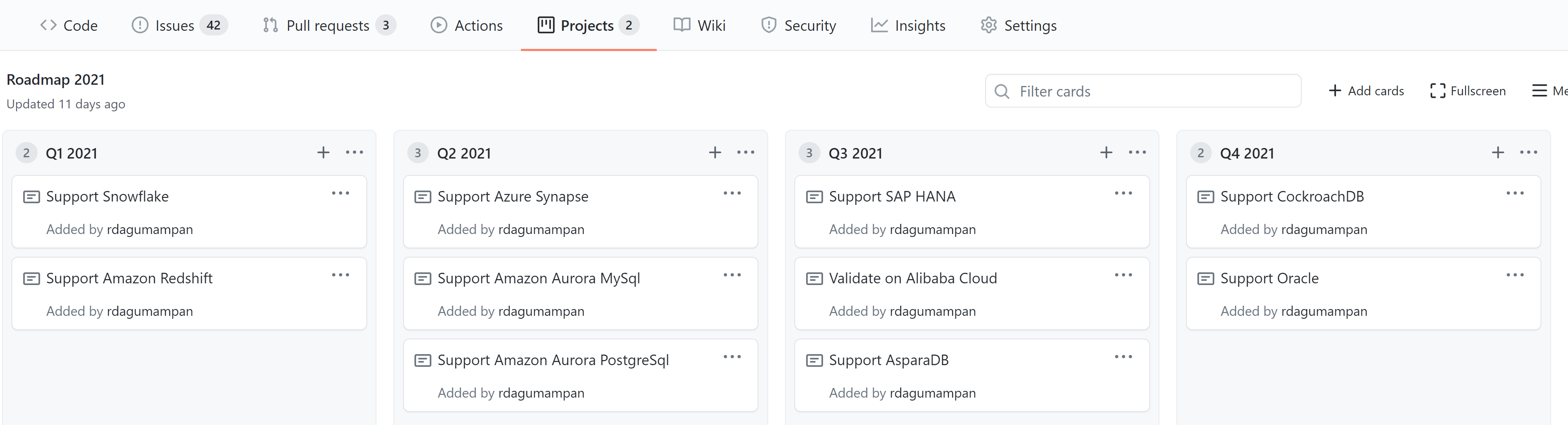Open the Support Amazon Aurora PostgreSql card menu
The image size is (1568, 425).
click(731, 357)
